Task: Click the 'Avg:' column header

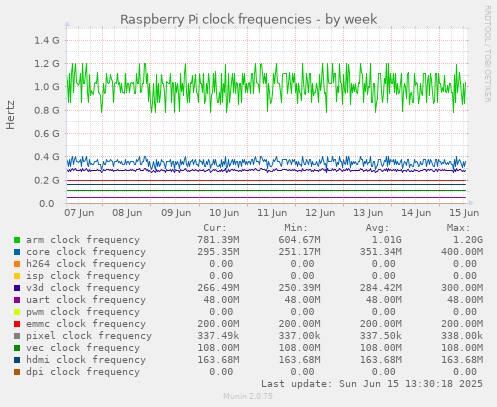Action: 377,228
